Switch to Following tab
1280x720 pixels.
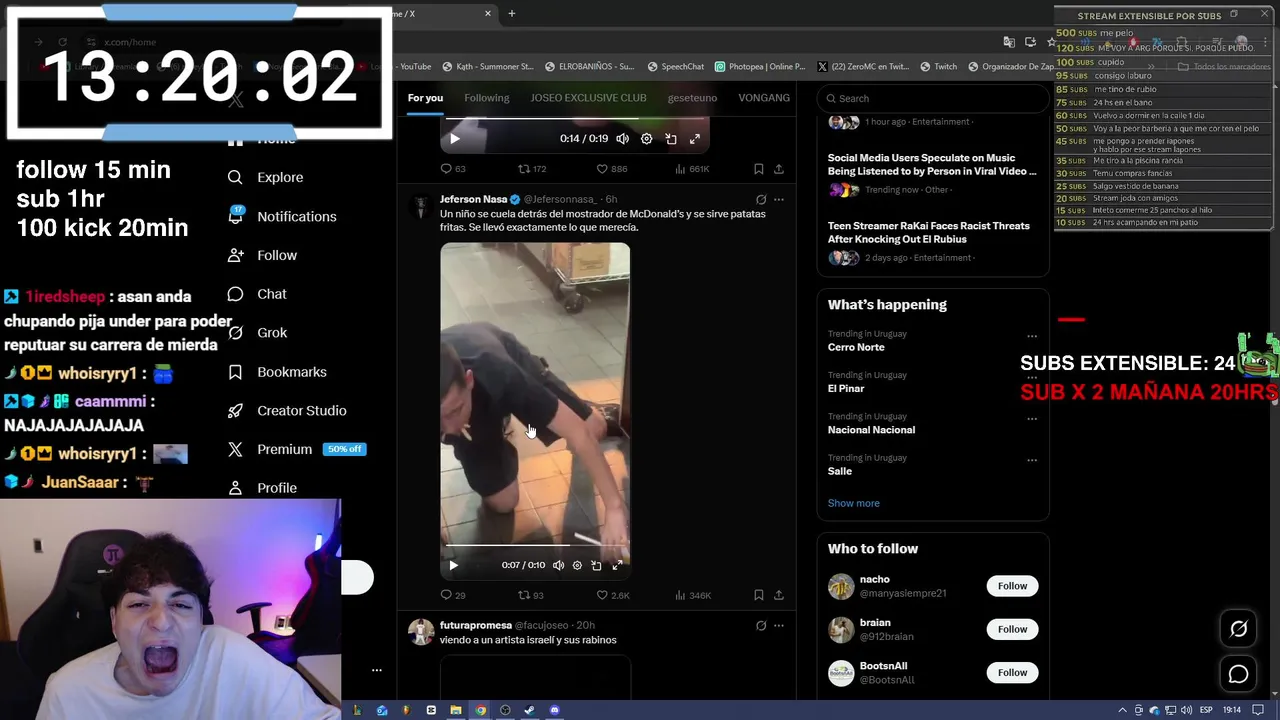[487, 98]
